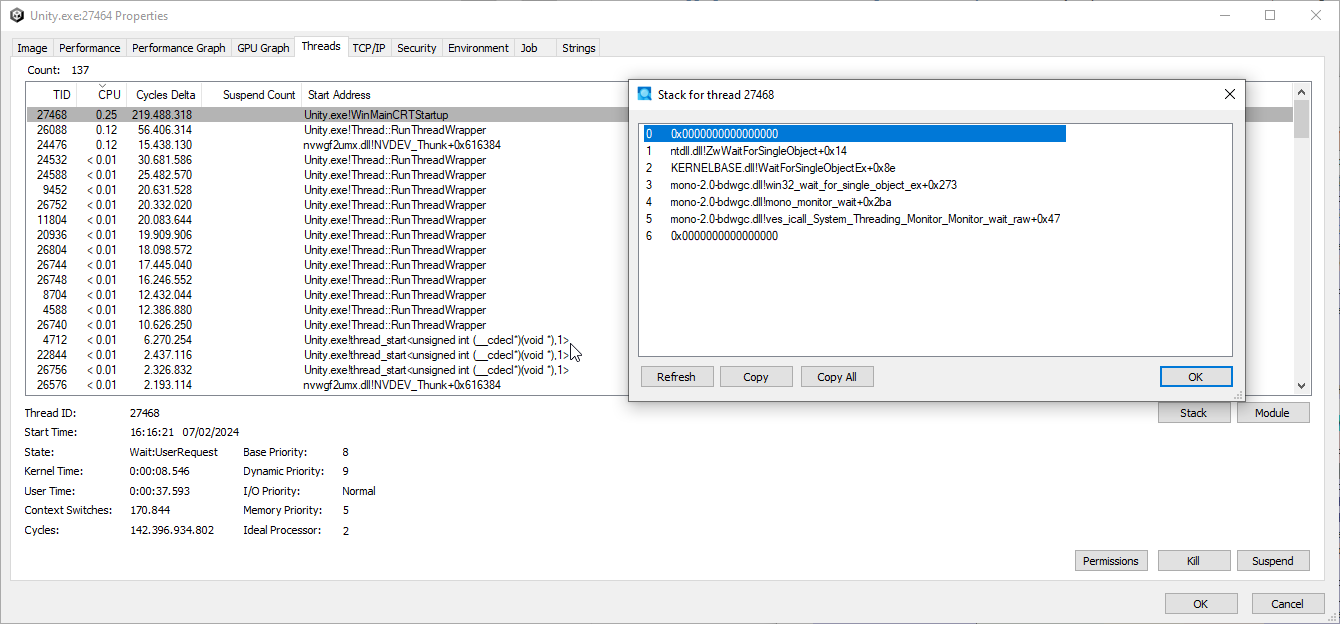Click the Unity.exe Properties title bar icon
This screenshot has height=624, width=1340.
tap(16, 15)
